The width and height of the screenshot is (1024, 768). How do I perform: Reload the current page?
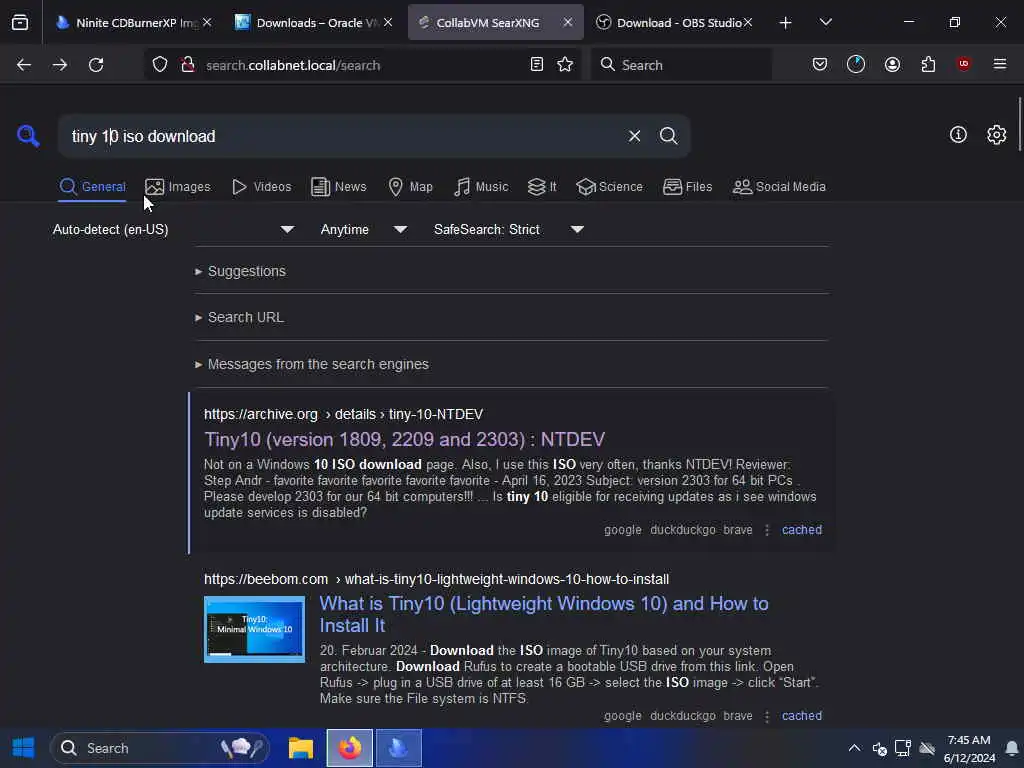(x=96, y=65)
